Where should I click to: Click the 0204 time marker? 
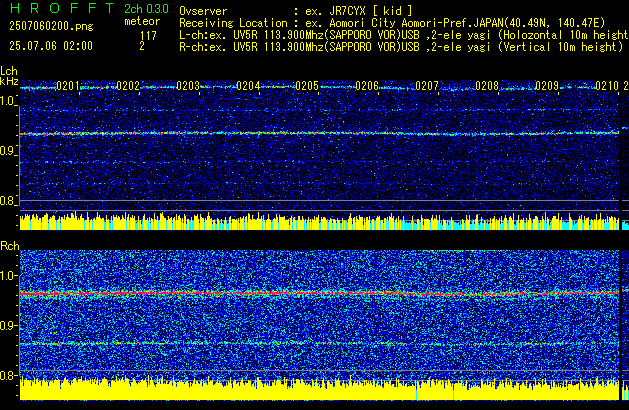coord(248,86)
